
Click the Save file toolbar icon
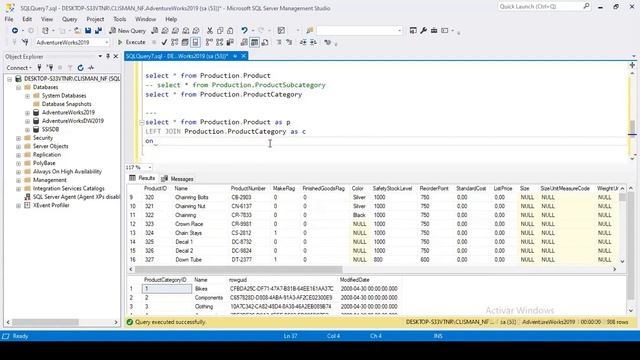(x=88, y=31)
